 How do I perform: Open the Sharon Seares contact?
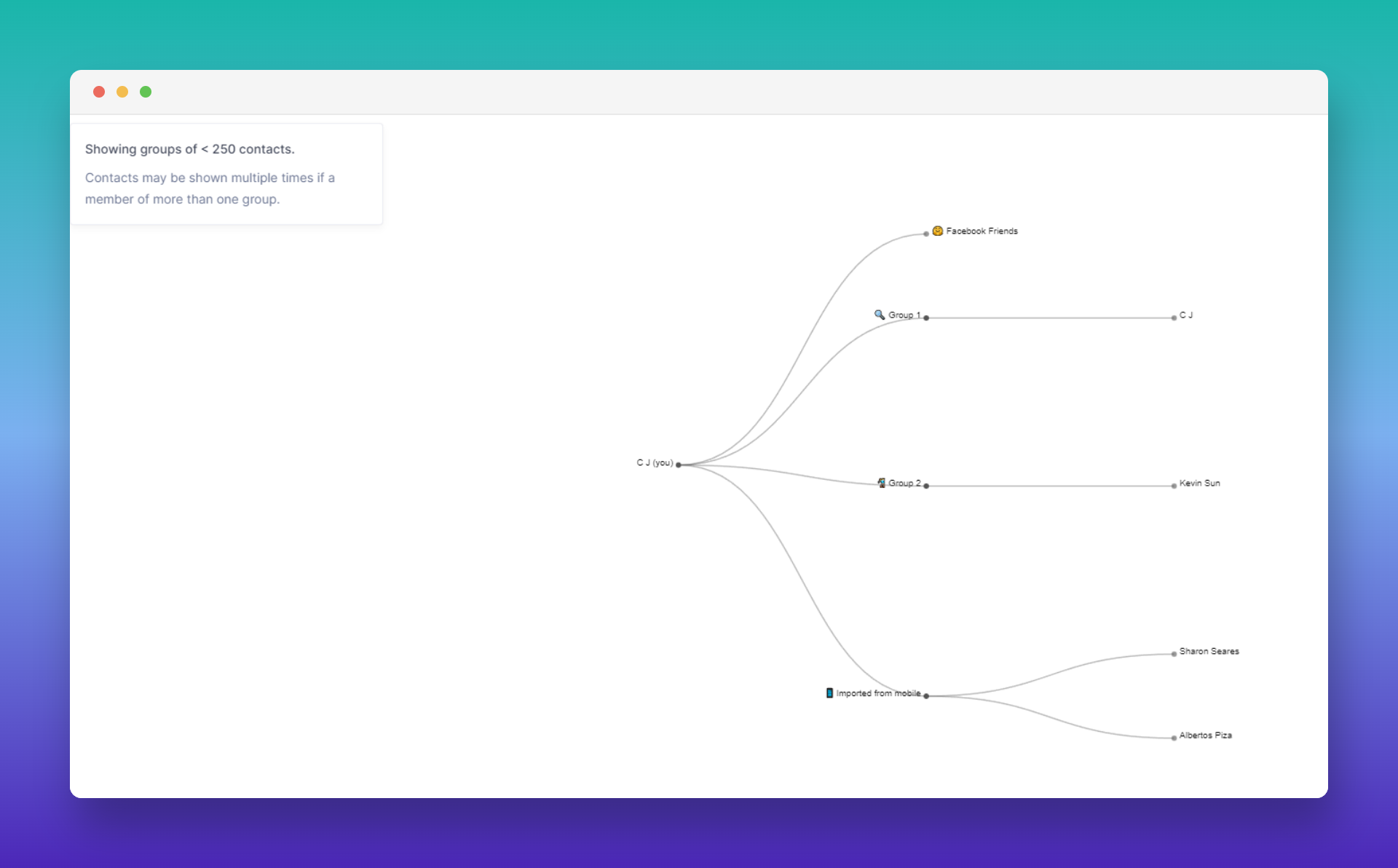point(1209,651)
